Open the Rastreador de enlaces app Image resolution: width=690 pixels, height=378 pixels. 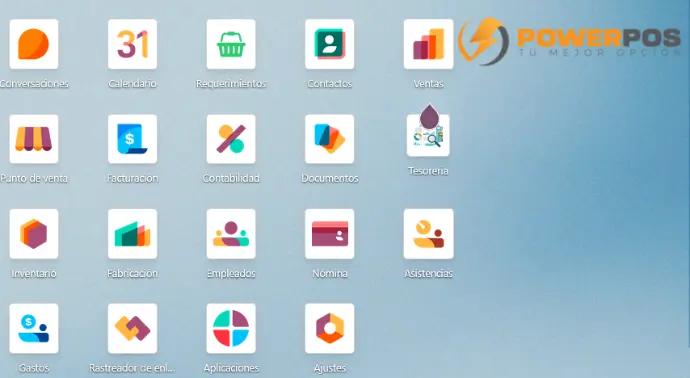coord(132,328)
